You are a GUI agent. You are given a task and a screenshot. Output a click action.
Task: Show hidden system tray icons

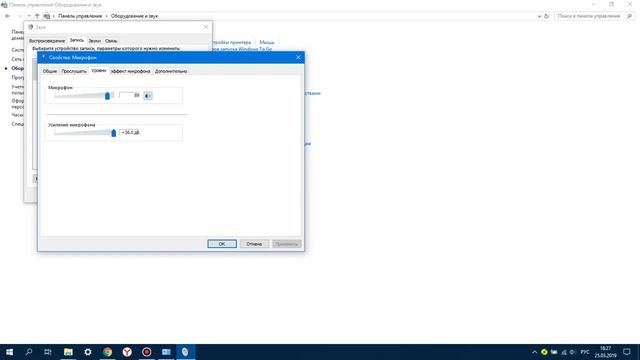(x=534, y=352)
